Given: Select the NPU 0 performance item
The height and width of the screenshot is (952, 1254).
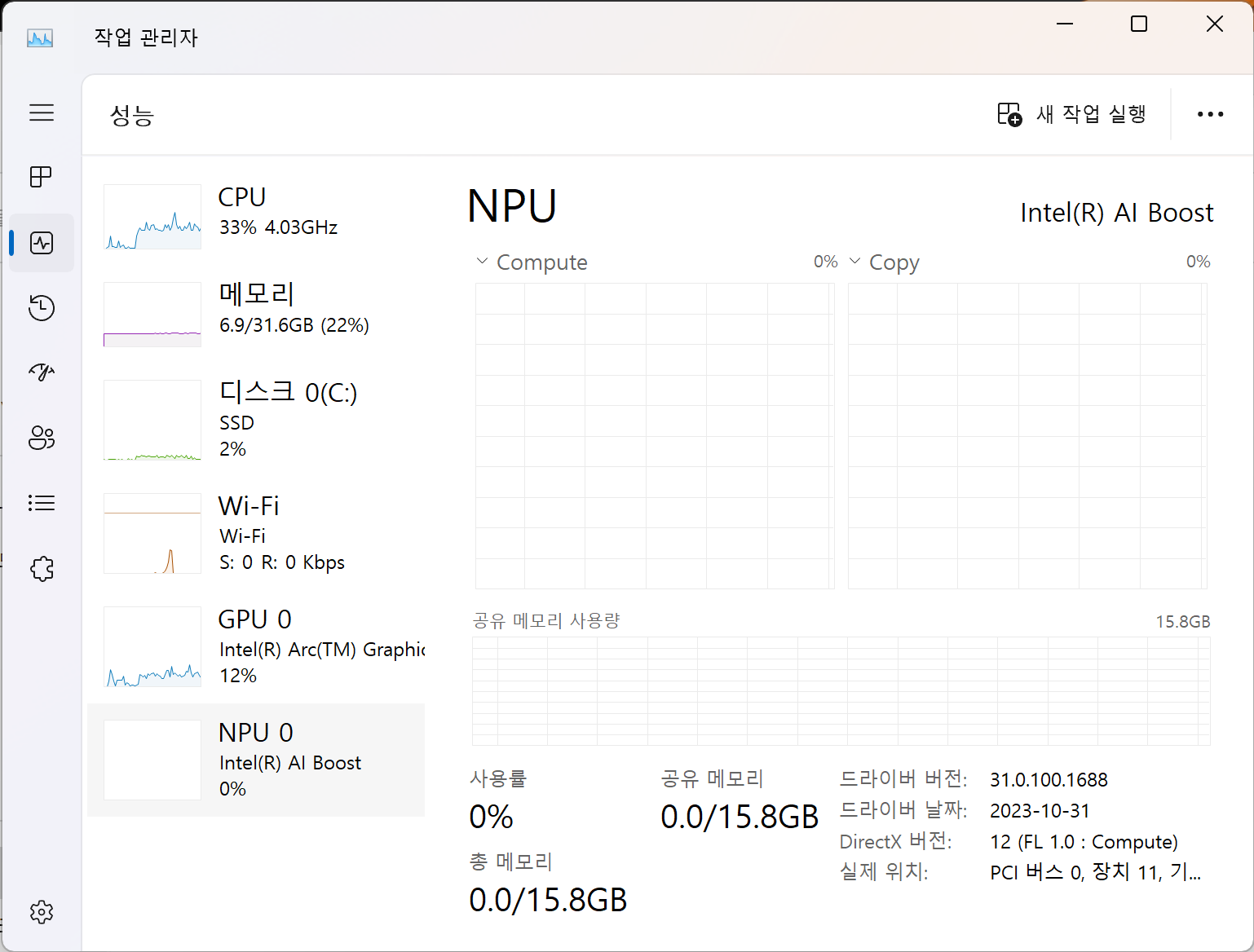Looking at the screenshot, I should tap(256, 760).
